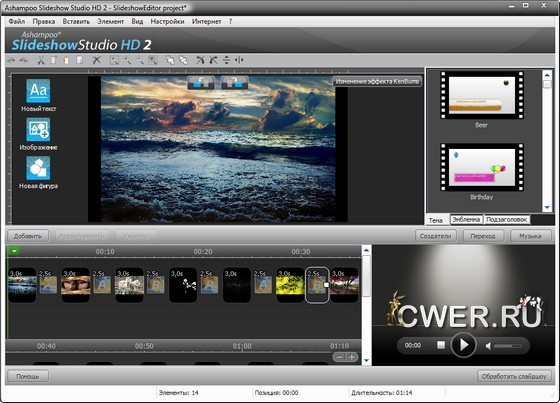Image resolution: width=560 pixels, height=403 pixels.
Task: Click the timeline scroll-up arrow
Action: [x=366, y=250]
